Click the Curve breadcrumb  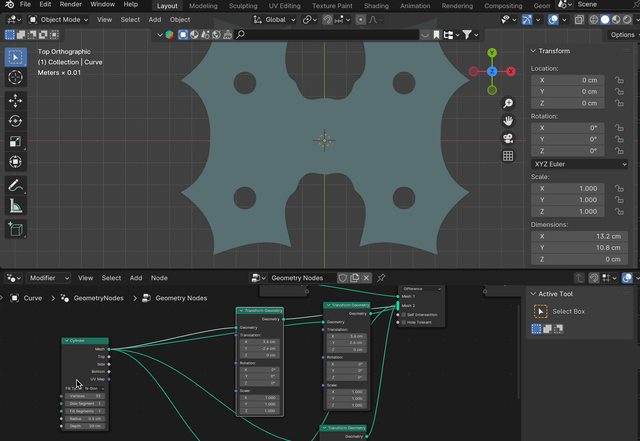coord(27,298)
